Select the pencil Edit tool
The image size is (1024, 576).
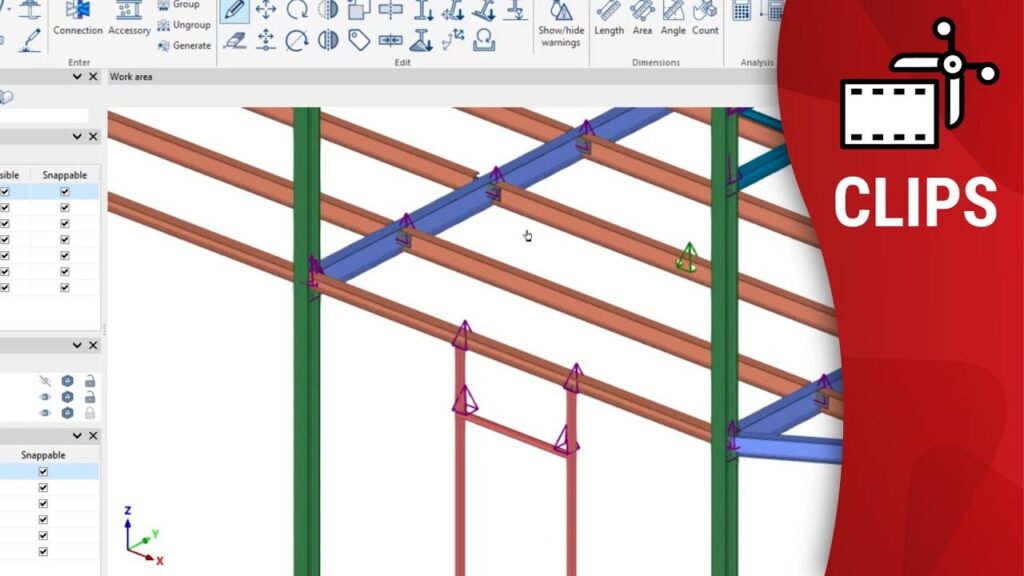[234, 11]
